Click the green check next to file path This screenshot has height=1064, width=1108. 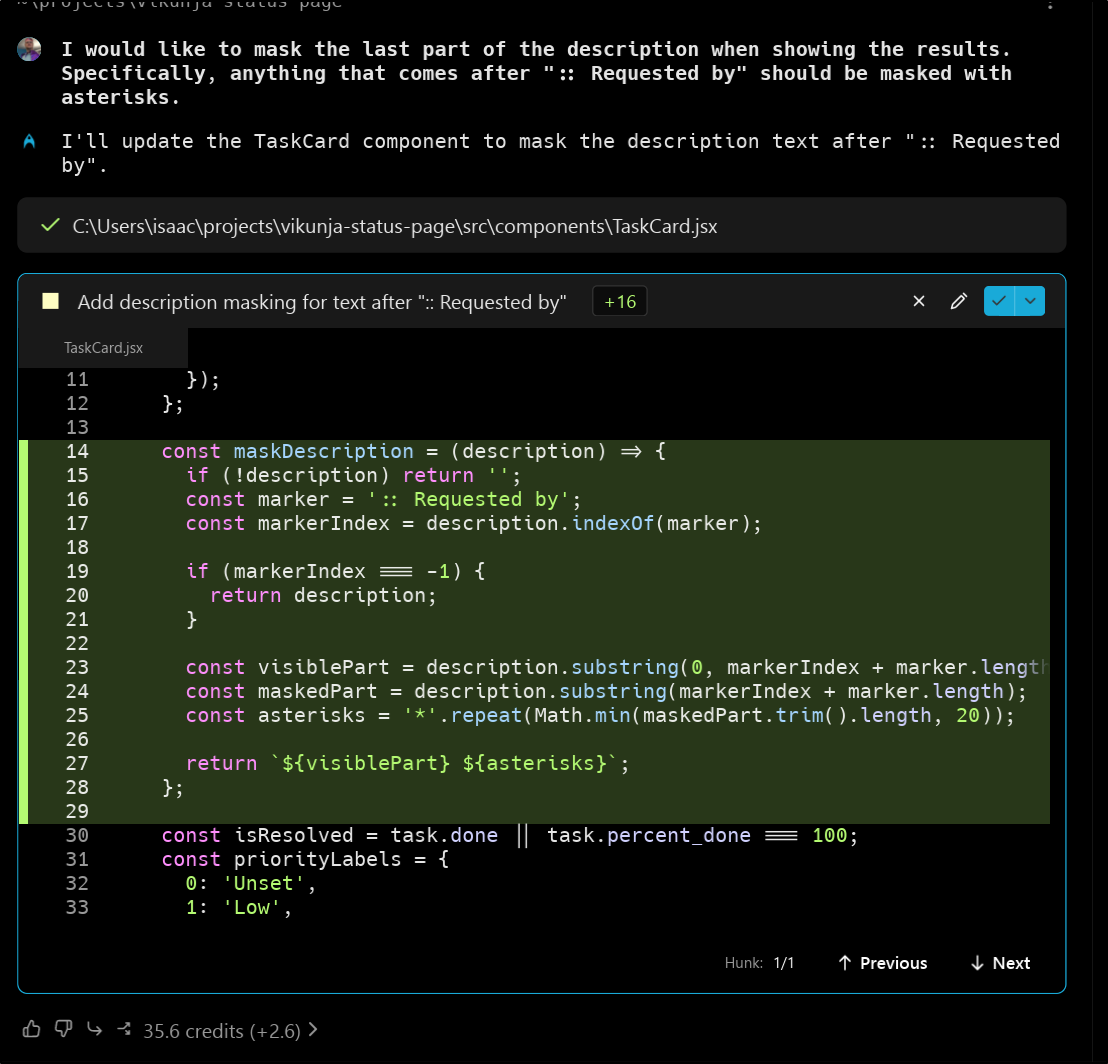[49, 226]
